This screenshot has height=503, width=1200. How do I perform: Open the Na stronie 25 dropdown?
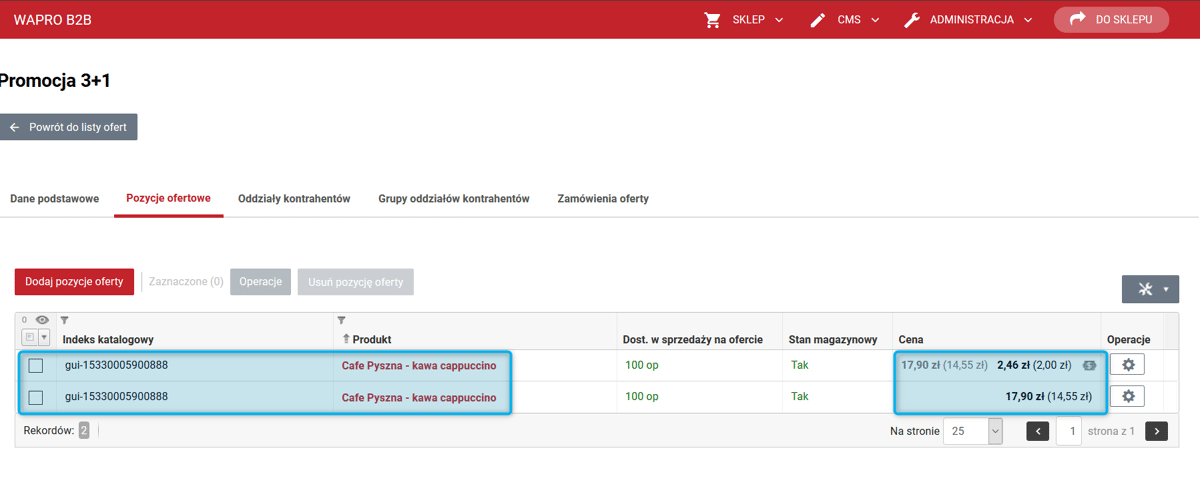click(972, 431)
